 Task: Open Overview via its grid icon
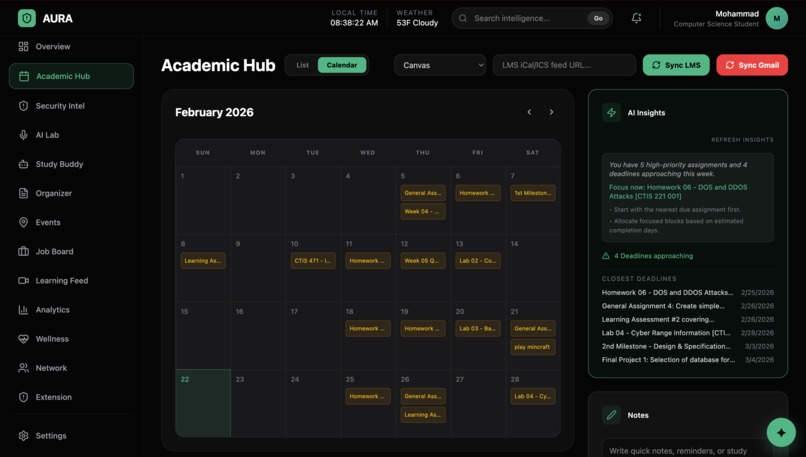click(x=23, y=47)
